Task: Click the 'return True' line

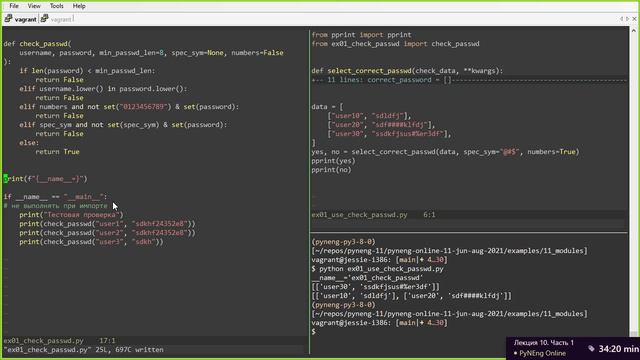Action: [57, 151]
